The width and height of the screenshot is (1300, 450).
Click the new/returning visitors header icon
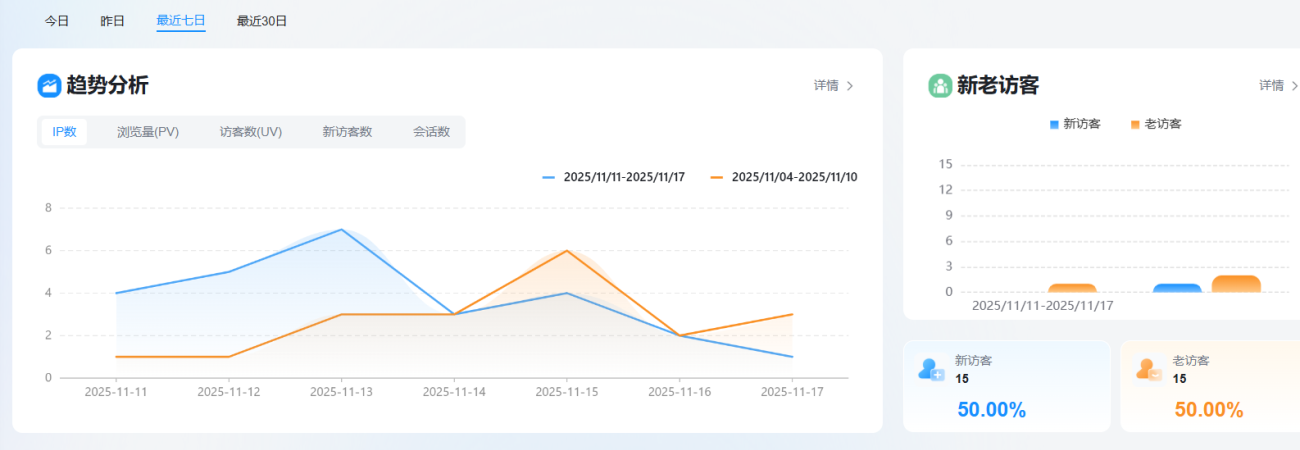(x=940, y=86)
